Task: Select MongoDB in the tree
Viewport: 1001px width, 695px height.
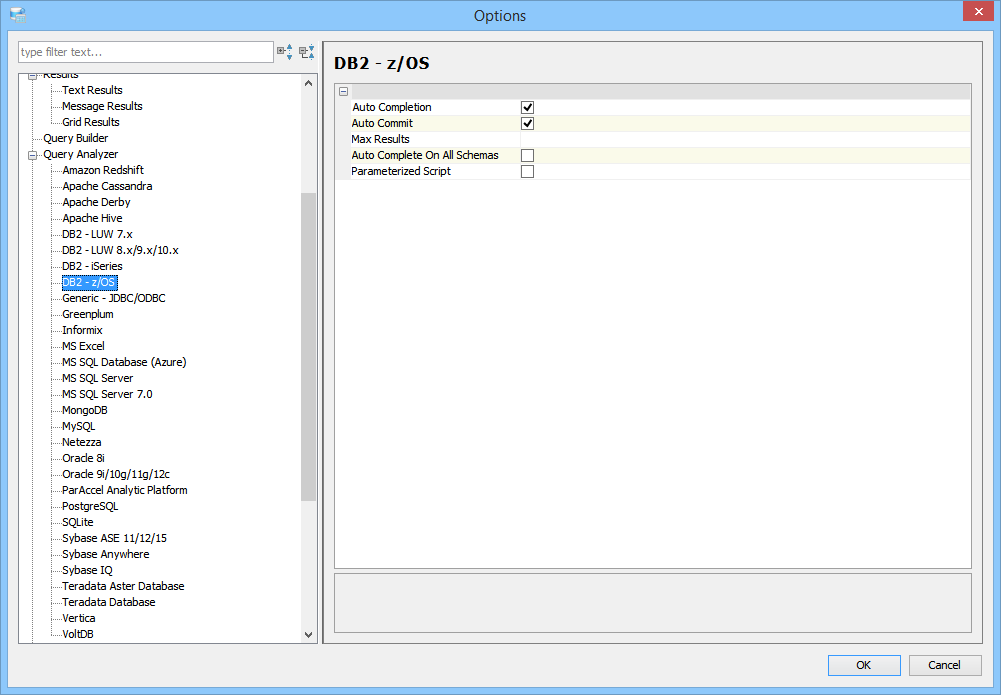Action: [84, 410]
